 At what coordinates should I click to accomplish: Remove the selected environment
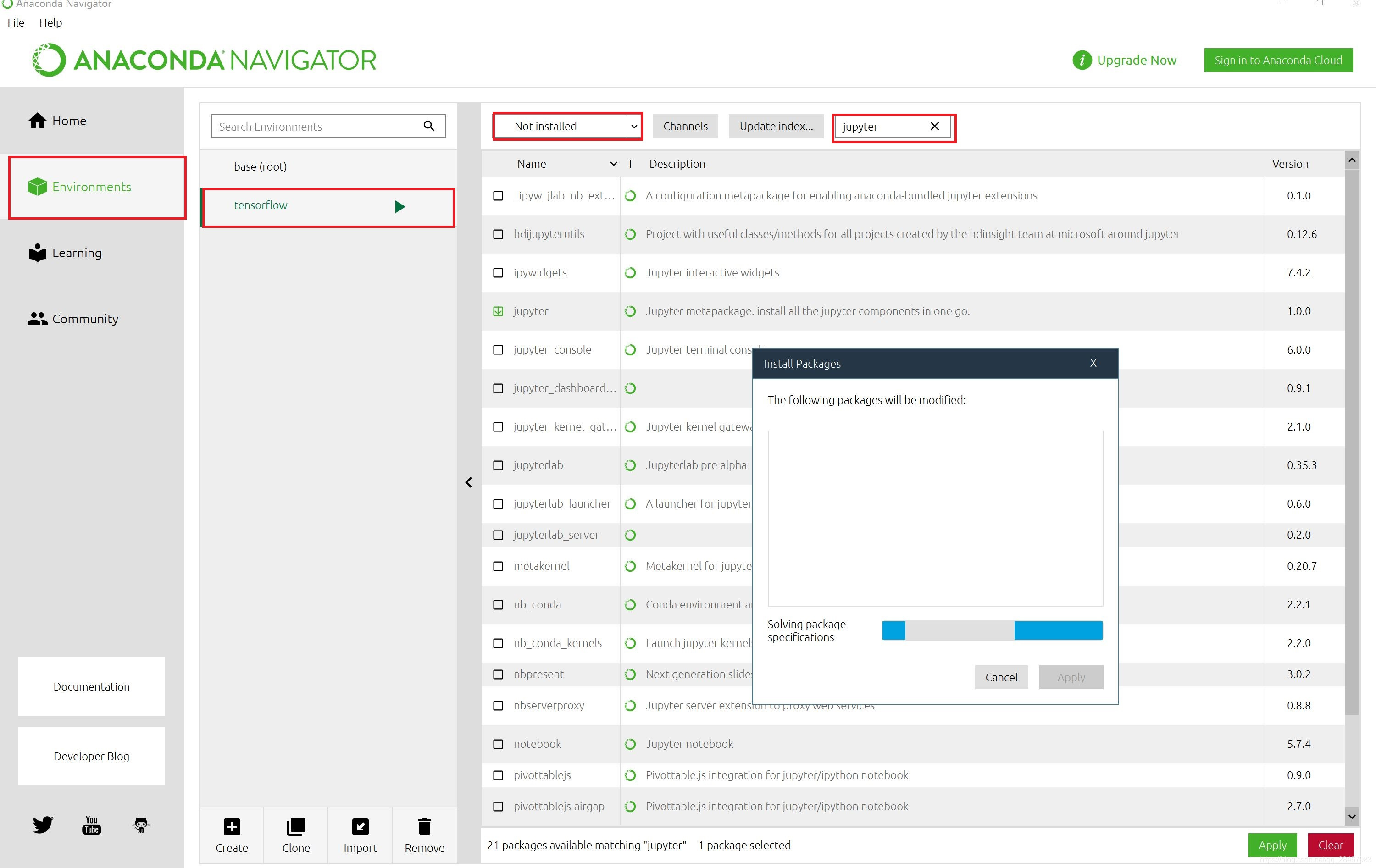424,835
